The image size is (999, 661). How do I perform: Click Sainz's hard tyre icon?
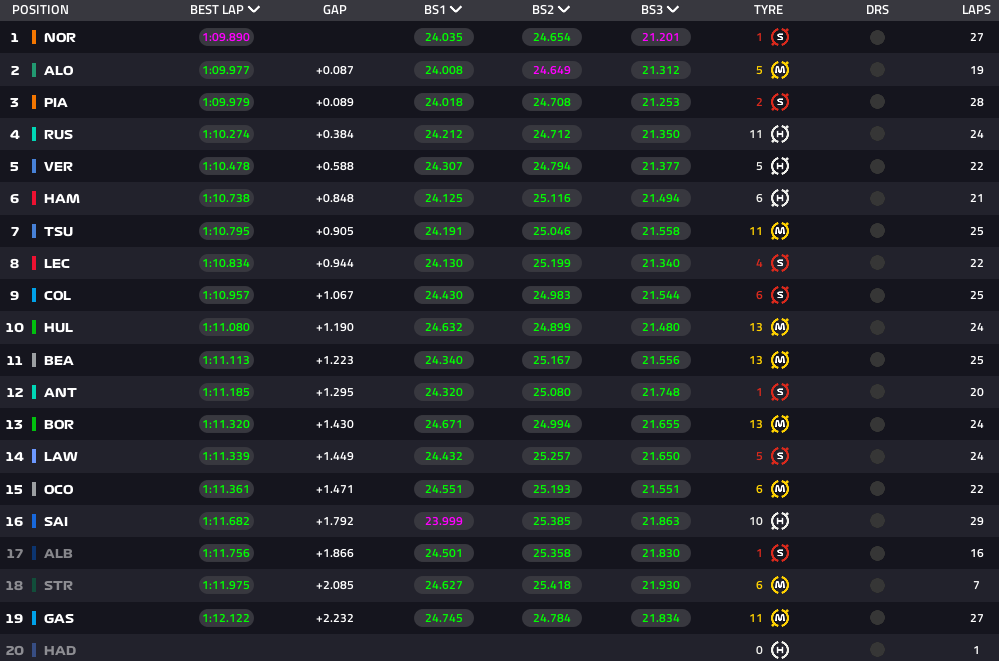(780, 521)
